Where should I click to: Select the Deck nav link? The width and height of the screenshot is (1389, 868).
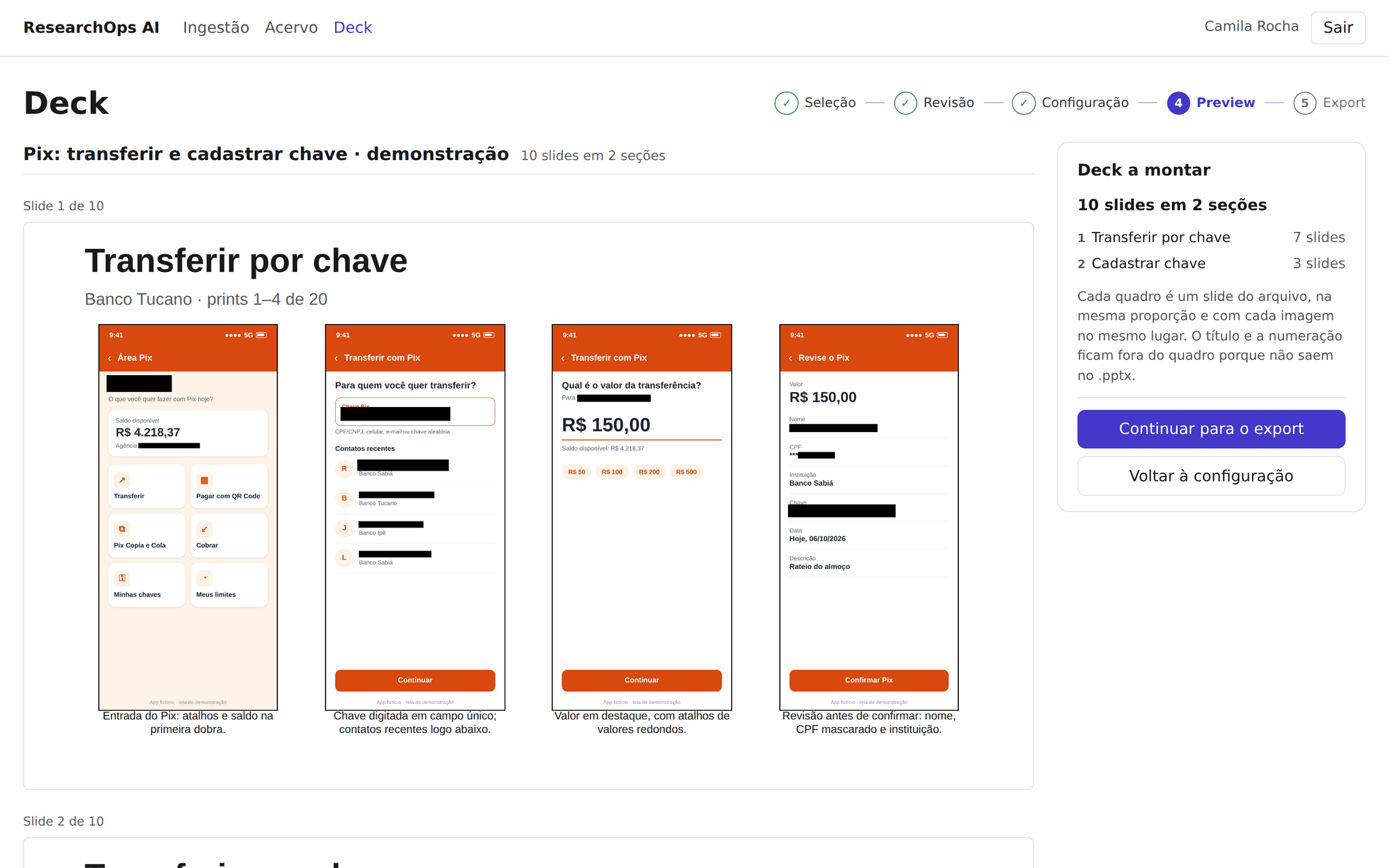353,27
